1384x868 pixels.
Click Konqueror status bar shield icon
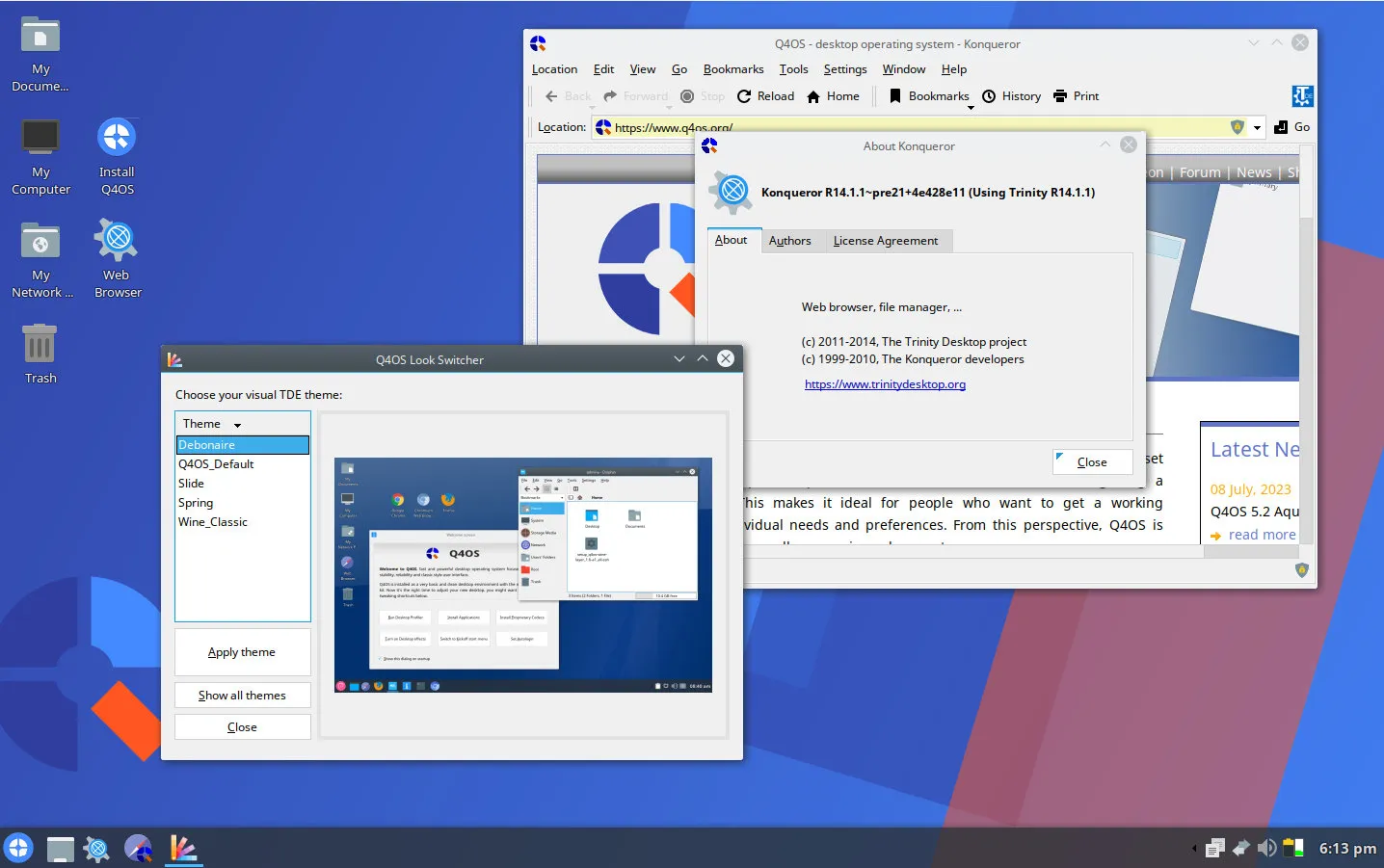[1302, 570]
